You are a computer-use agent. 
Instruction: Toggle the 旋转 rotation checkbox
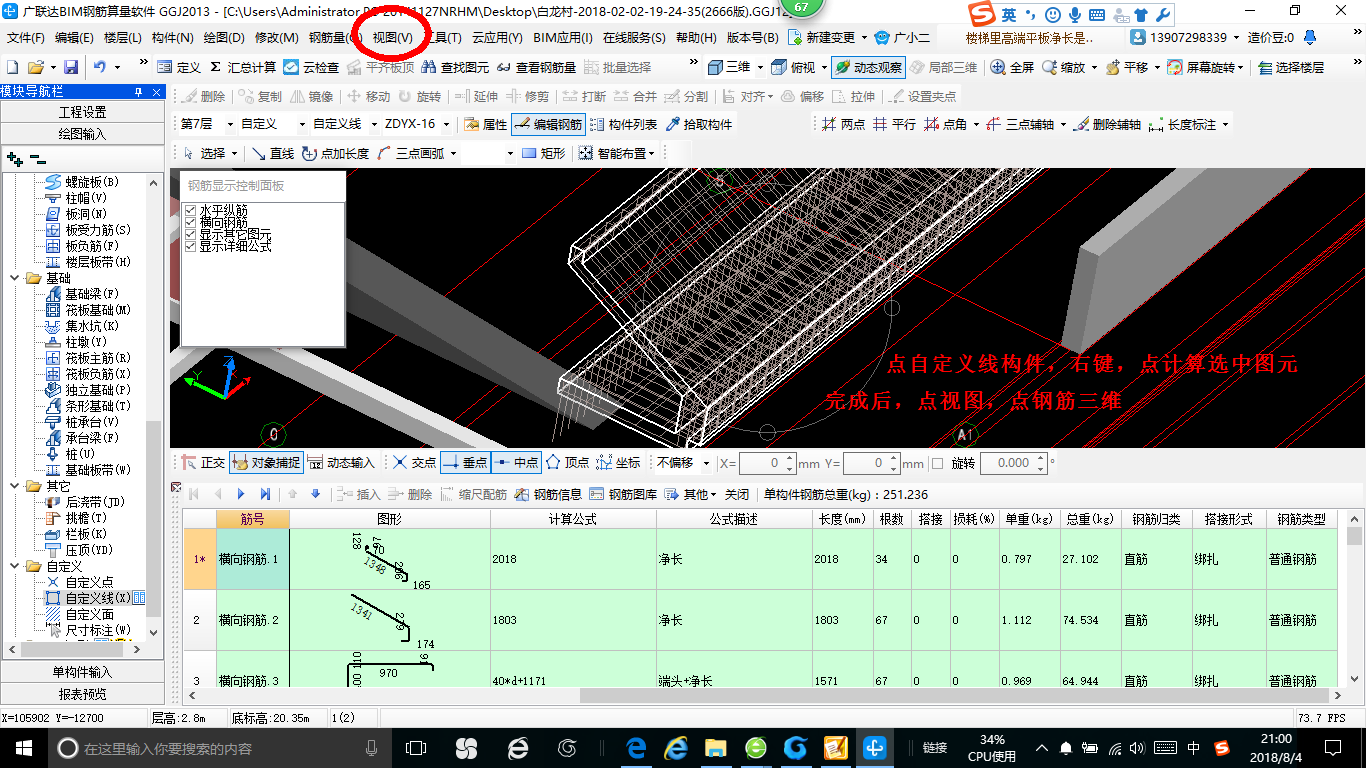click(x=937, y=463)
